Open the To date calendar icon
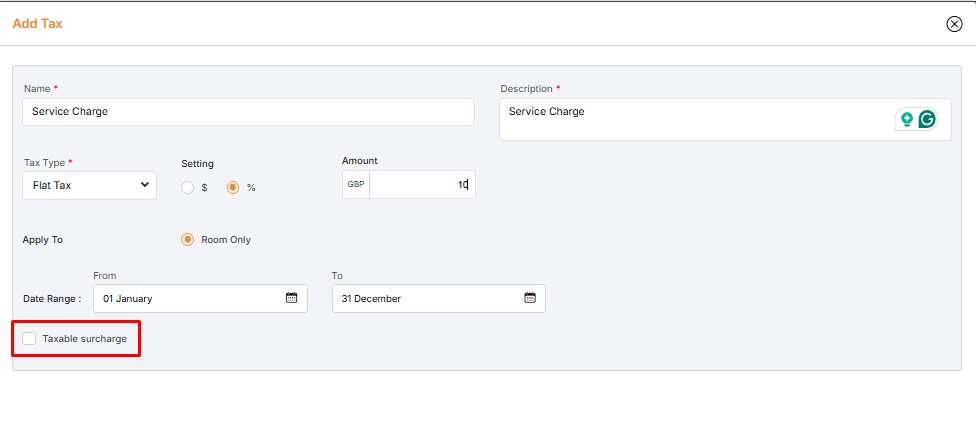Image resolution: width=976 pixels, height=432 pixels. pos(530,298)
